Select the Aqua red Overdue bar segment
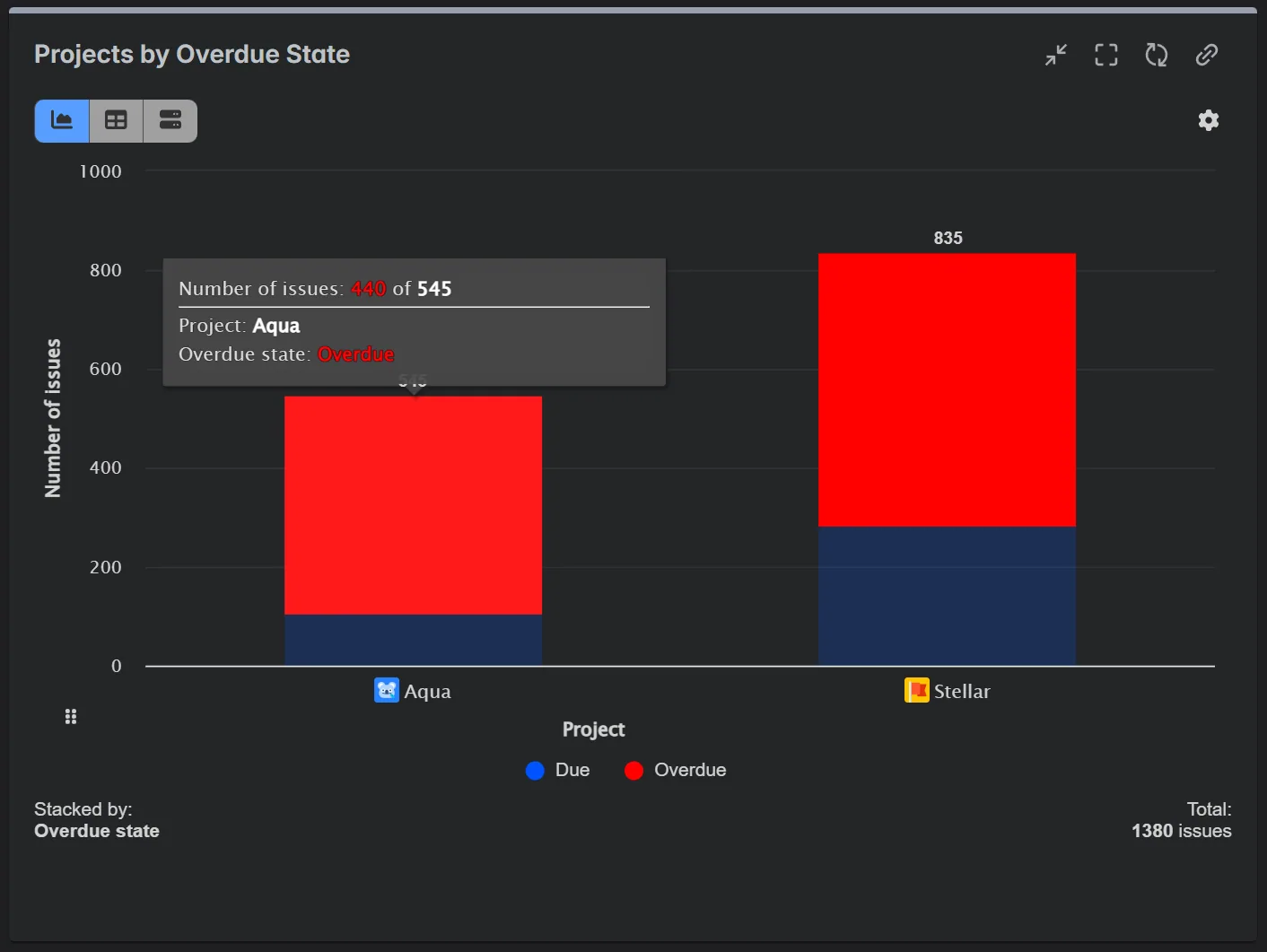Viewport: 1267px width, 952px height. click(x=413, y=505)
